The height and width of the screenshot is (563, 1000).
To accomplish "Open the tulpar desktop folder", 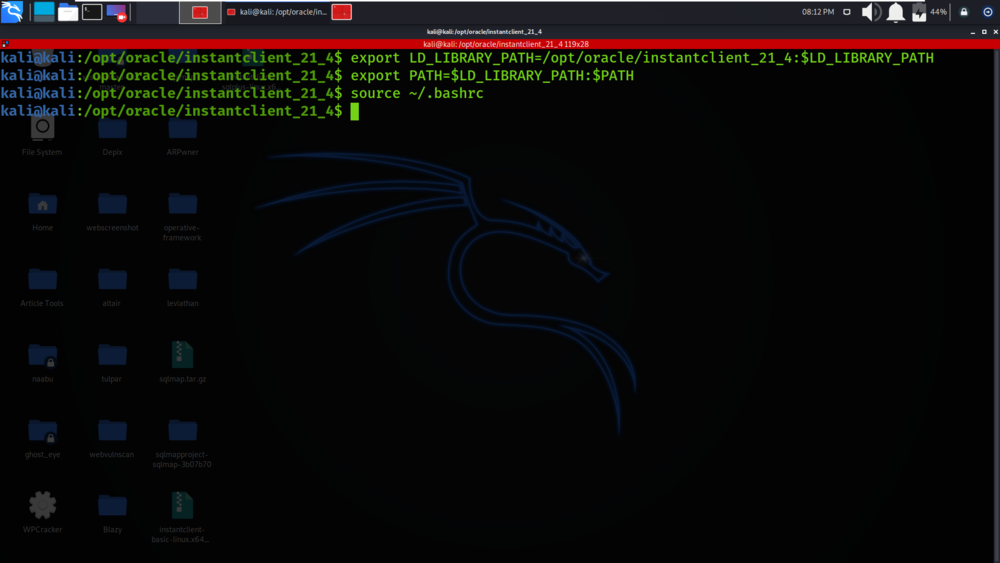I will [x=112, y=363].
